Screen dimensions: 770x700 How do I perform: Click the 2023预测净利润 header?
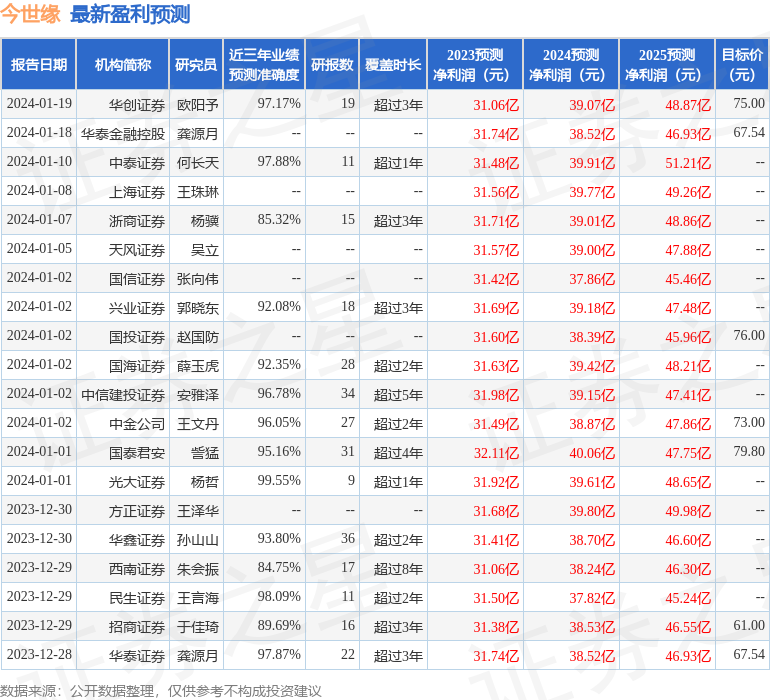tap(475, 64)
